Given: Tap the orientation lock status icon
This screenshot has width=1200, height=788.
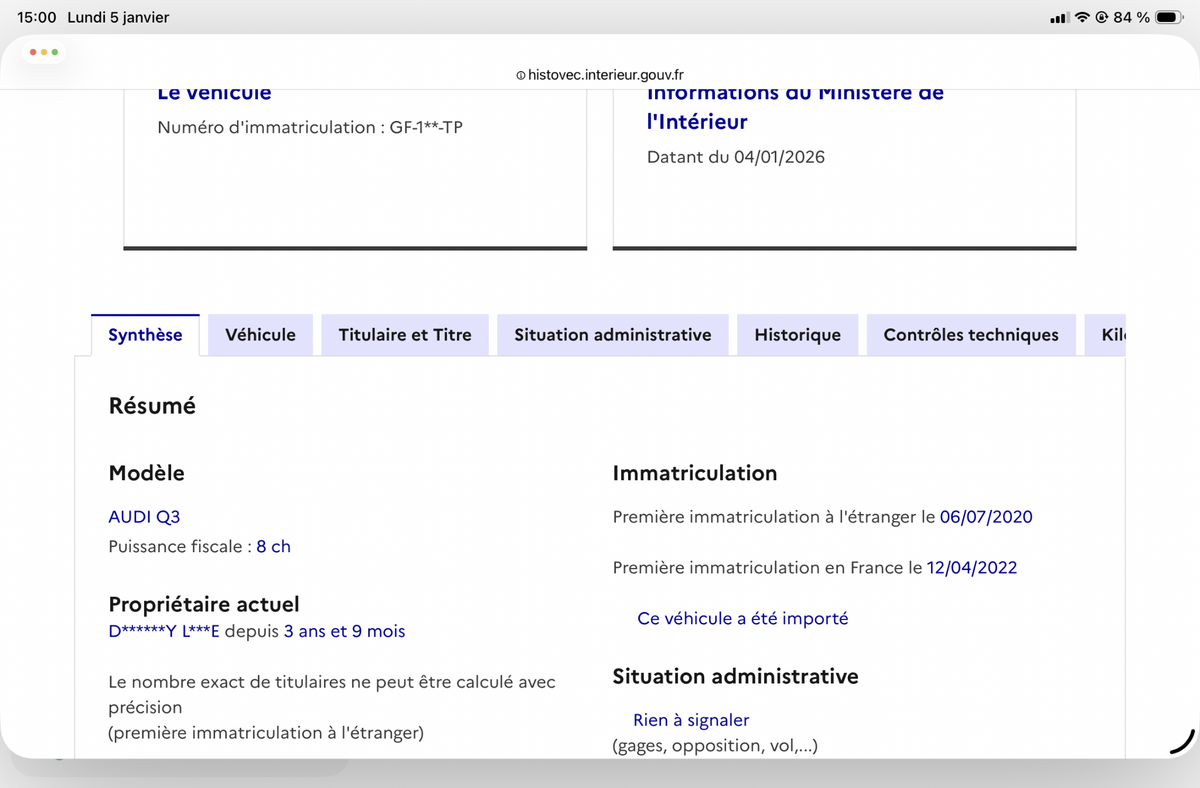Looking at the screenshot, I should [x=1102, y=18].
